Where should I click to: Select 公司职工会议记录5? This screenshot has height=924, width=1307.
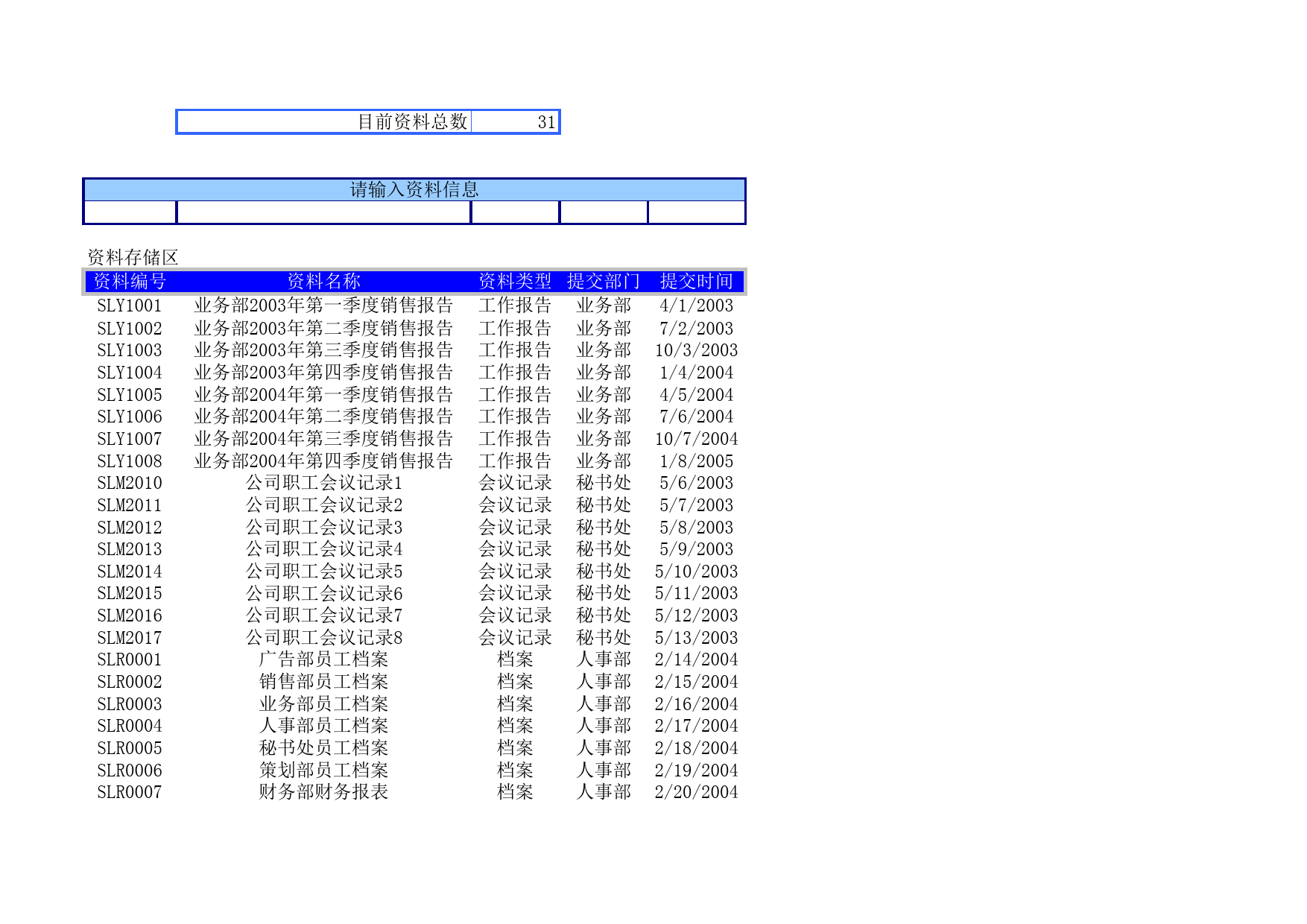coord(324,572)
